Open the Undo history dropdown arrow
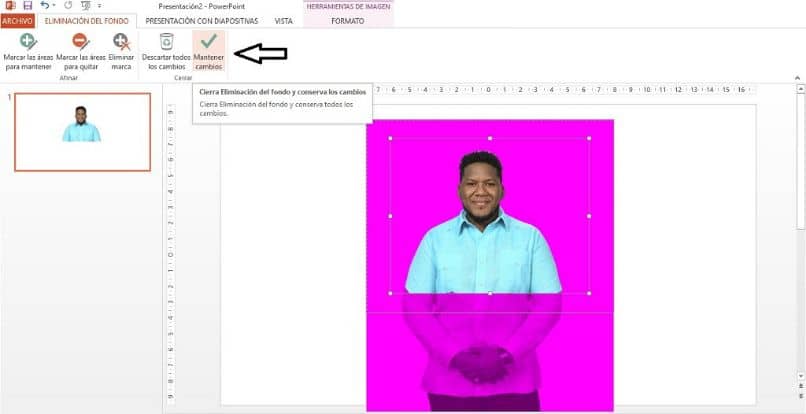 point(53,6)
